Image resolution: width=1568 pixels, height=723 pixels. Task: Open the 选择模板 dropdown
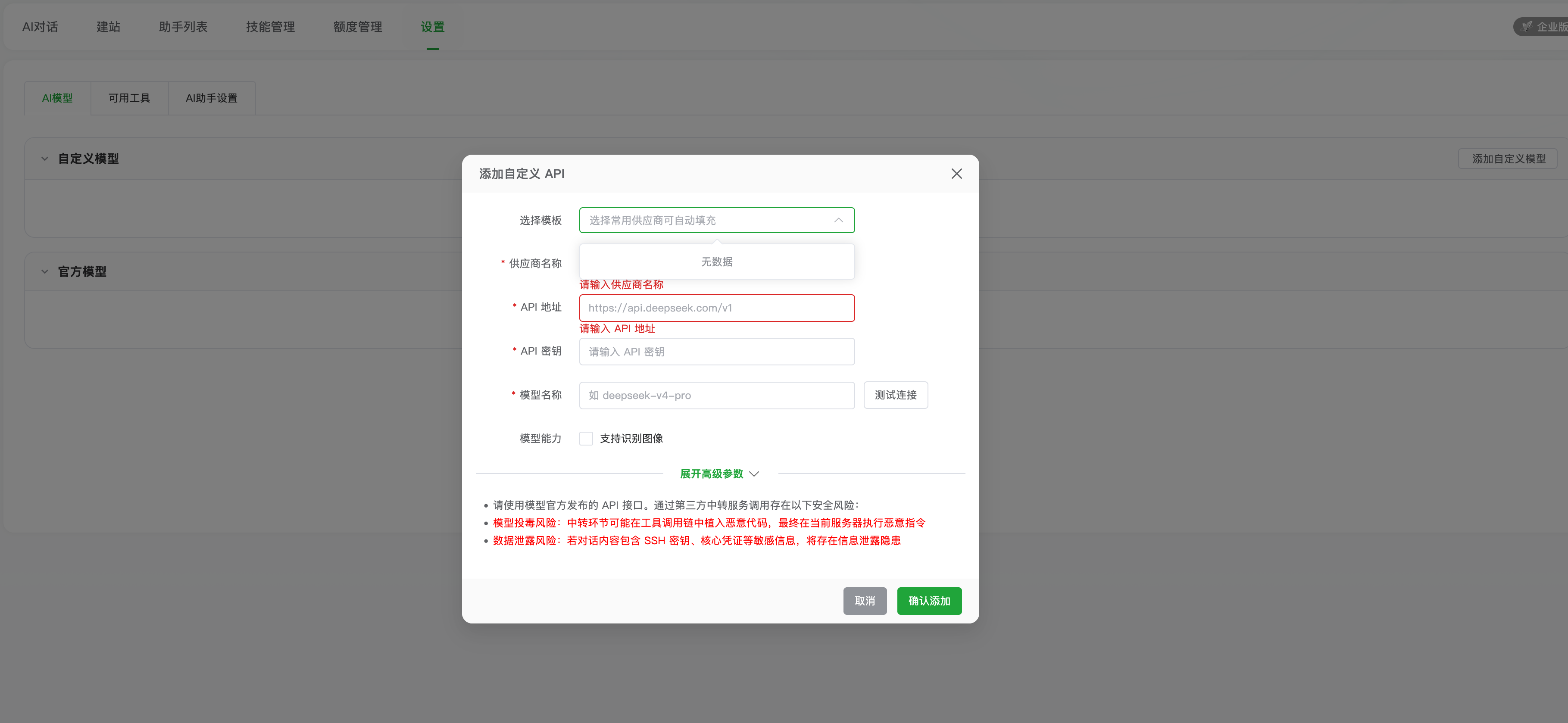716,220
